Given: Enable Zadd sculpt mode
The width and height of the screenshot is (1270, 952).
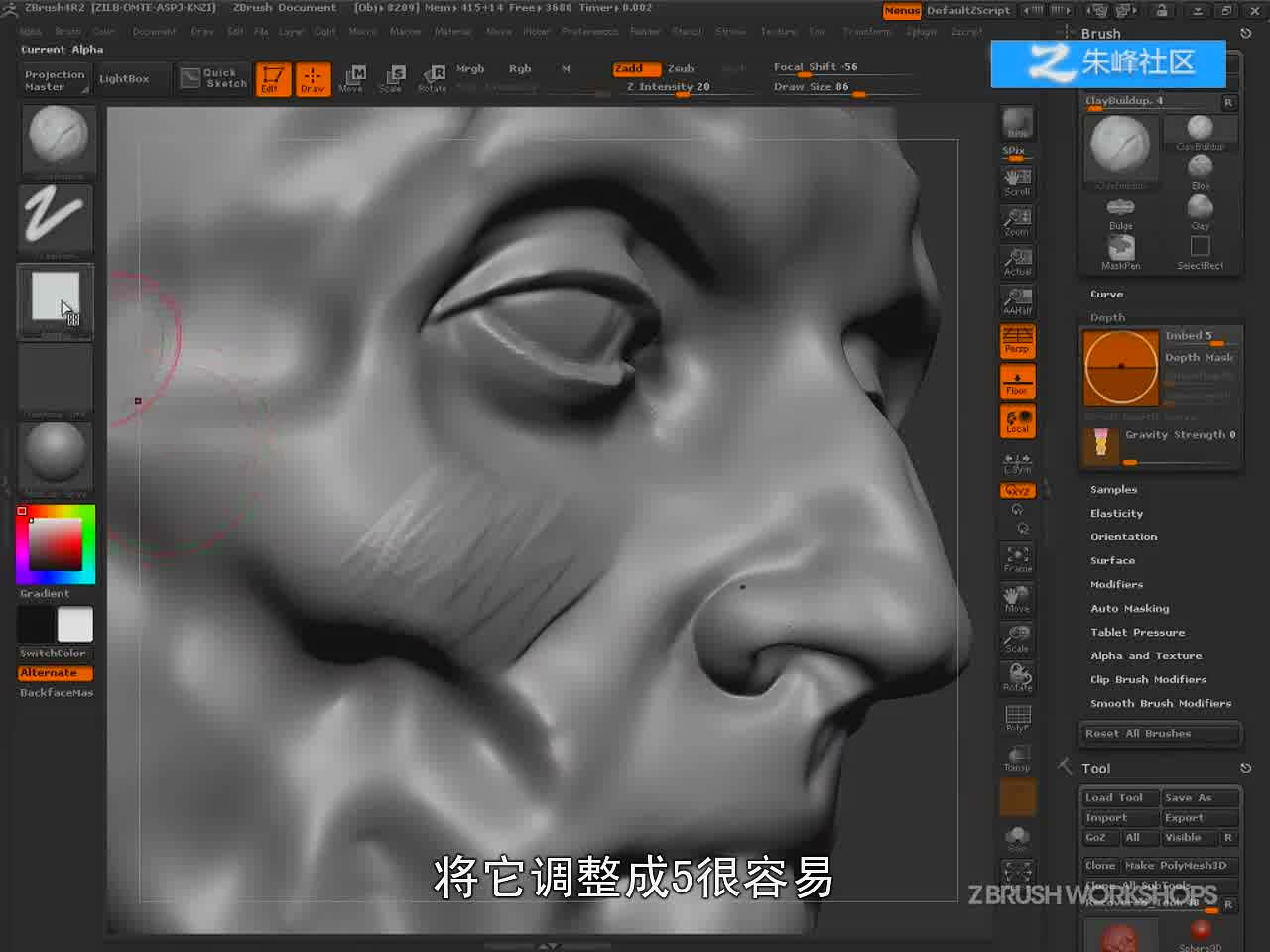Looking at the screenshot, I should (635, 68).
